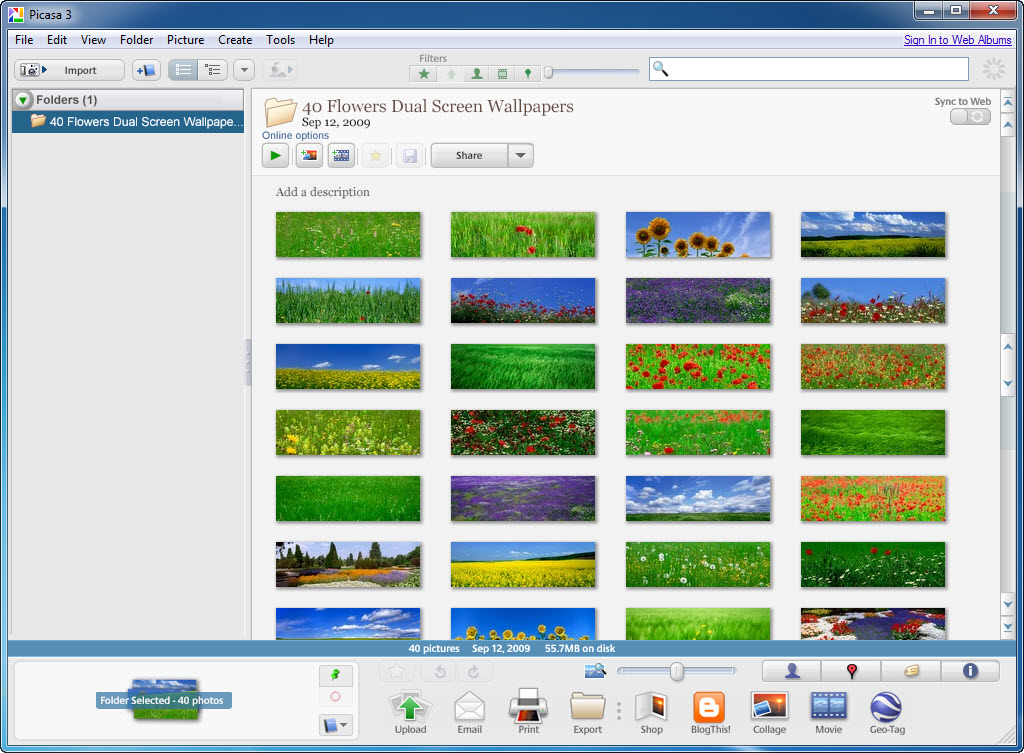Open the Folder menu
This screenshot has width=1024, height=753.
pyautogui.click(x=136, y=40)
